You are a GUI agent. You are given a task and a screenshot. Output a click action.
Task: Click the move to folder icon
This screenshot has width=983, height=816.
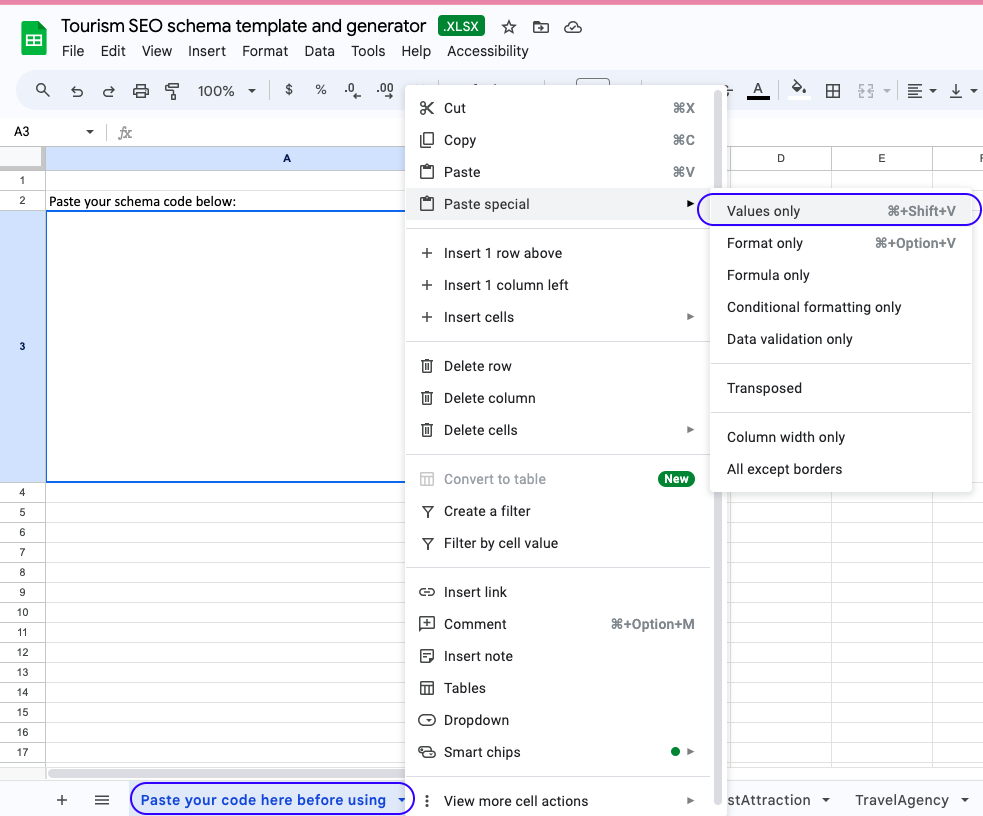tap(541, 27)
